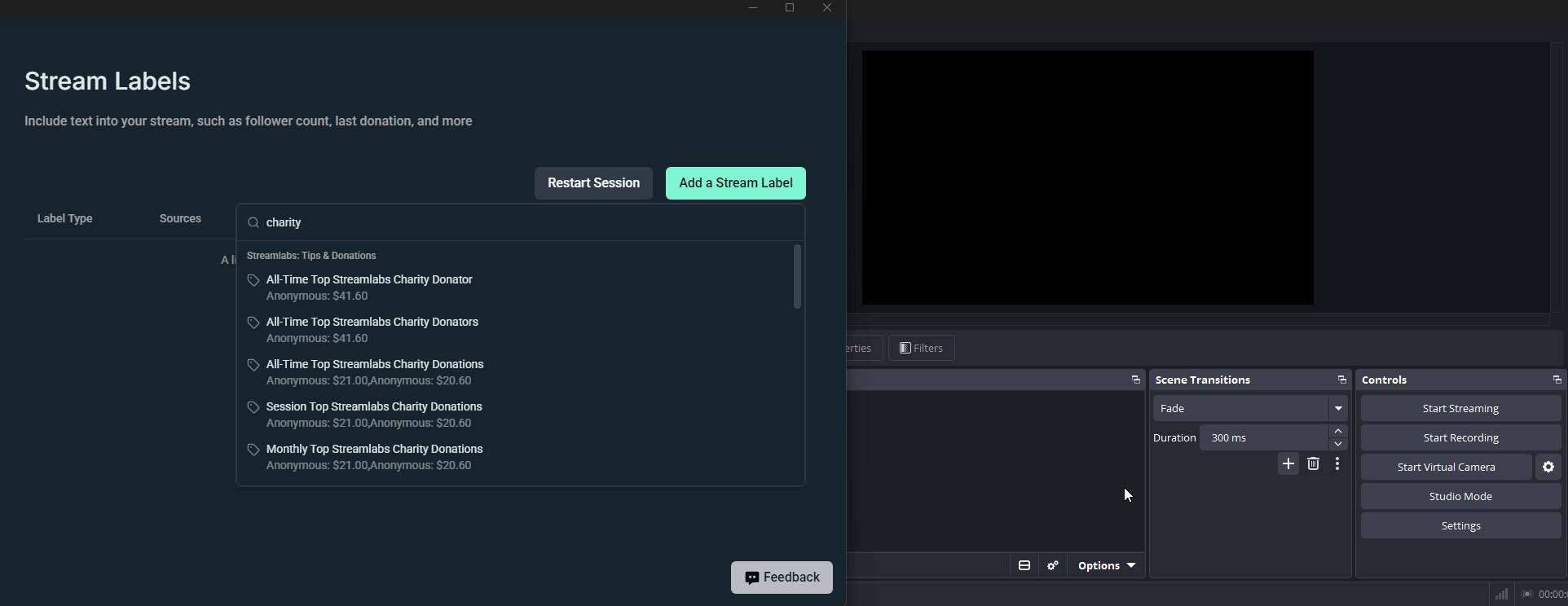The height and width of the screenshot is (606, 1568).
Task: Delete the scene transition with trash icon
Action: click(1313, 463)
